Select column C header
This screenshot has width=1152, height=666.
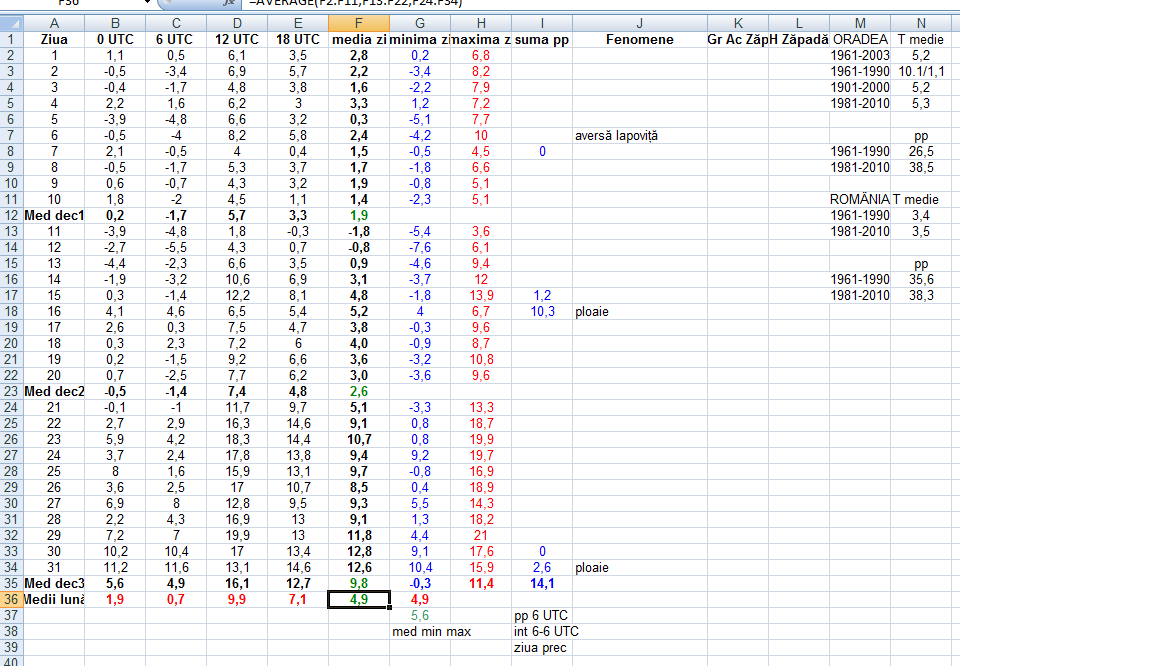tap(176, 24)
